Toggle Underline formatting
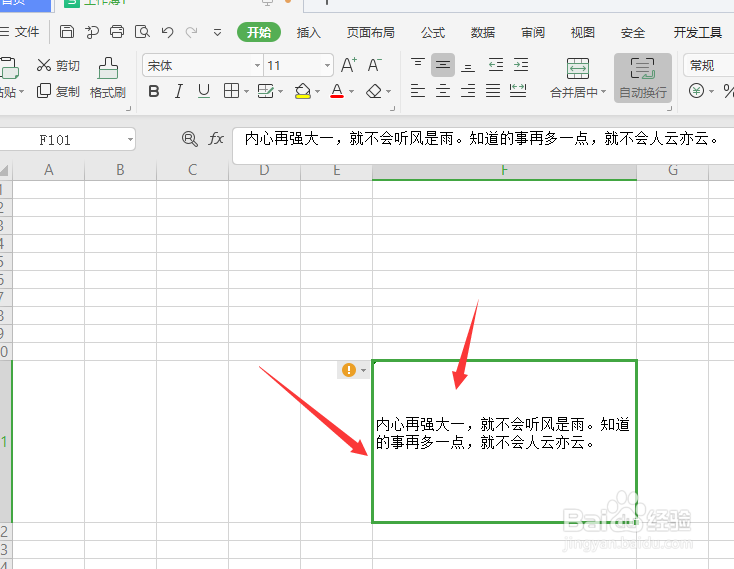This screenshot has height=569, width=734. coord(204,91)
